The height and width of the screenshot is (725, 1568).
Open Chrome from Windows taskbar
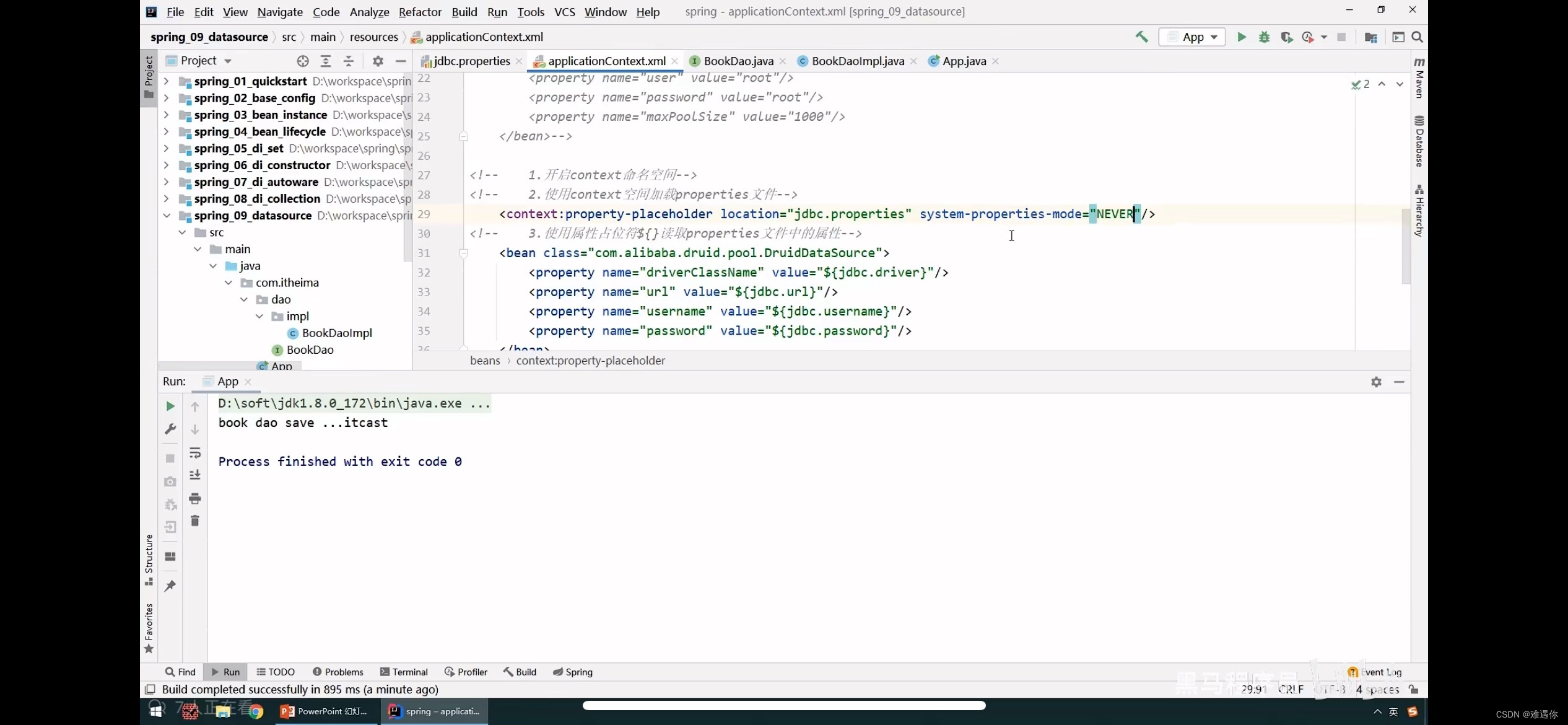coord(256,711)
